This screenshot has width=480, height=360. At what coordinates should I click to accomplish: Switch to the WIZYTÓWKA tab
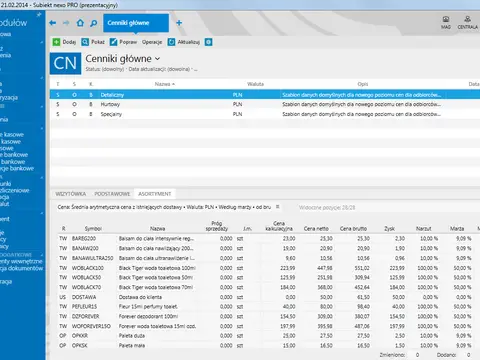point(71,194)
